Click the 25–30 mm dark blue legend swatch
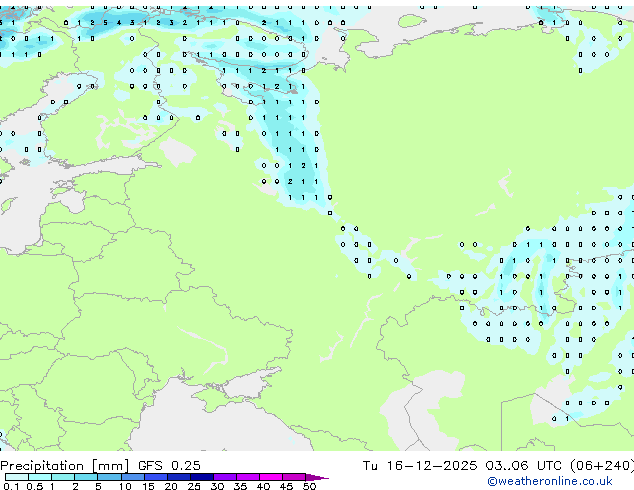The height and width of the screenshot is (490, 634). click(202, 477)
